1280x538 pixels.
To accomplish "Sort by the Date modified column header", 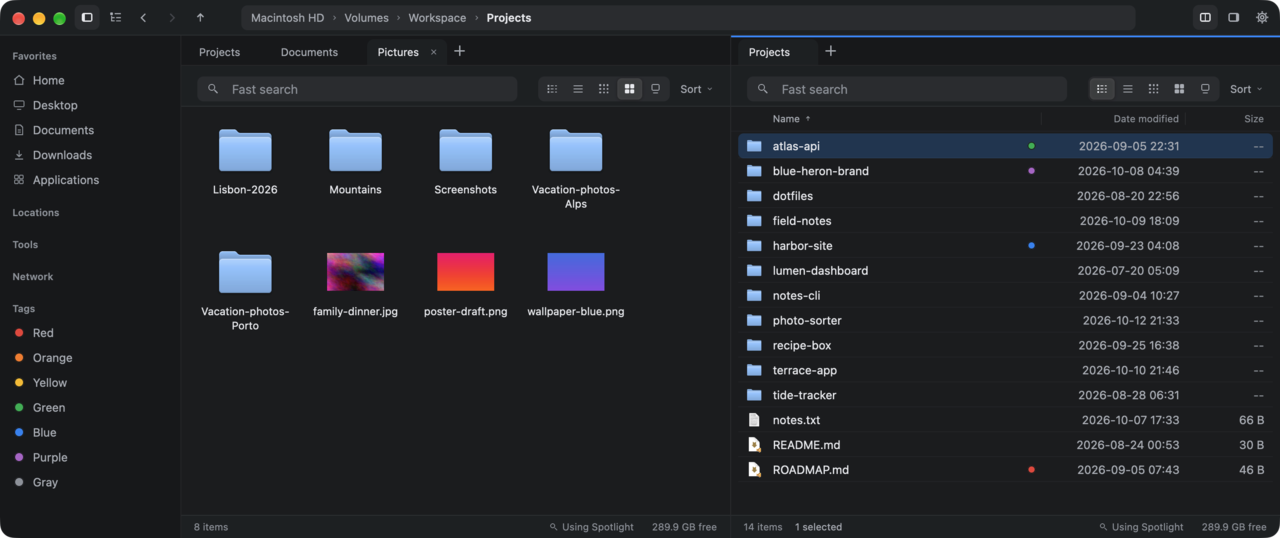I will (1146, 119).
